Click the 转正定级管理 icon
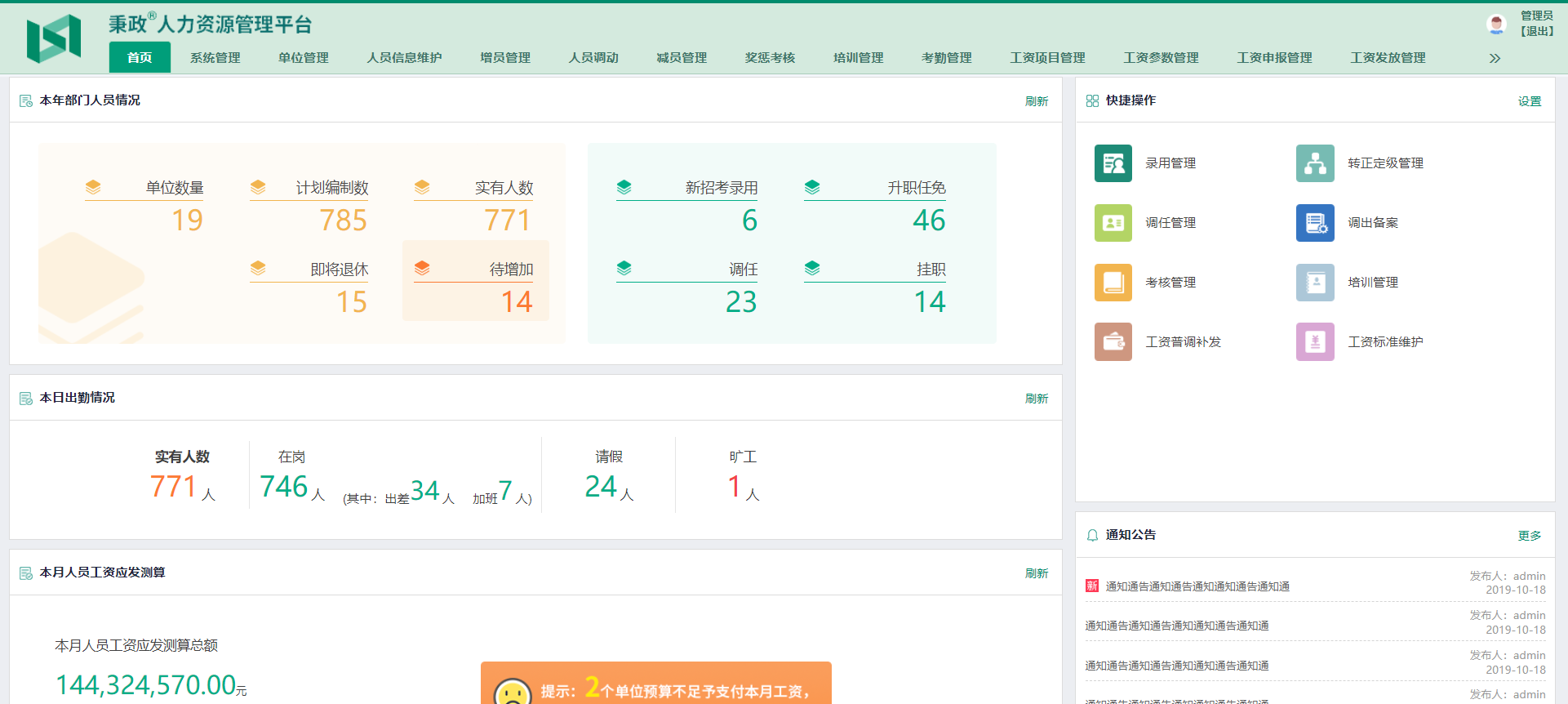The height and width of the screenshot is (704, 1568). point(1314,163)
